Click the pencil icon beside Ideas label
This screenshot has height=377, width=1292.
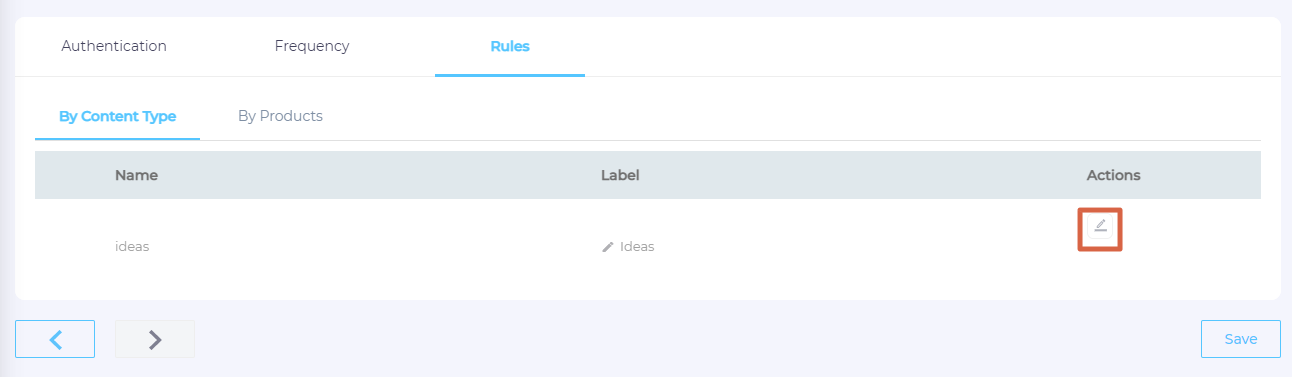click(x=607, y=246)
